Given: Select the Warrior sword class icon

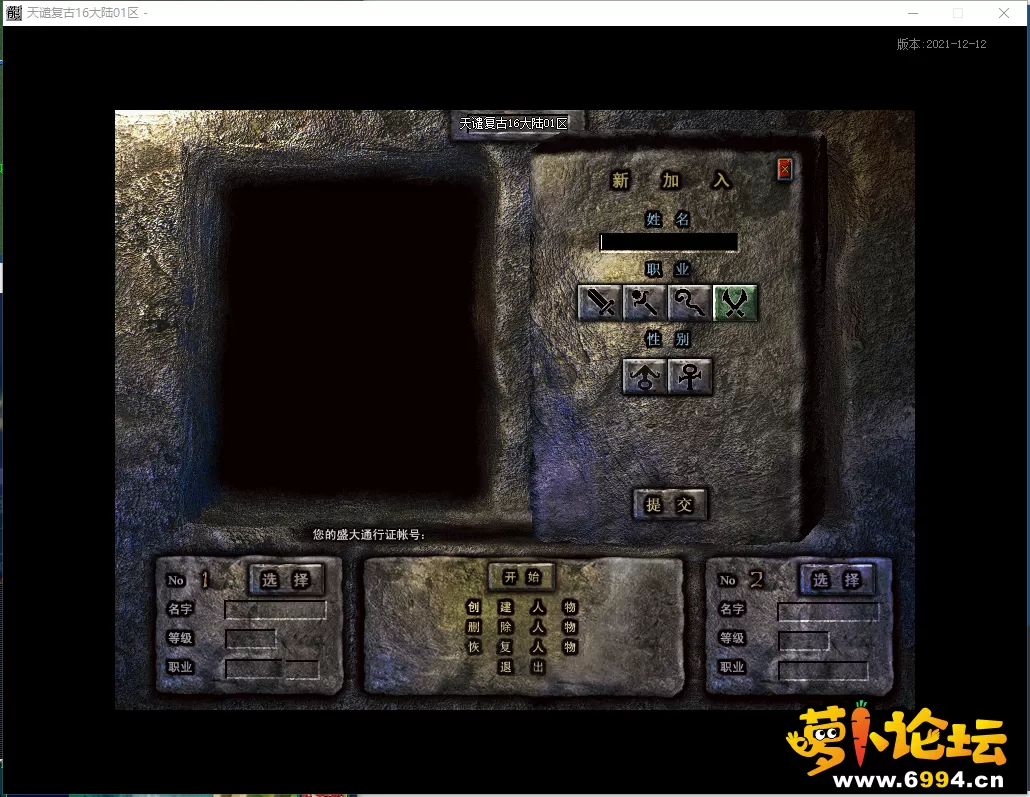Looking at the screenshot, I should pyautogui.click(x=599, y=303).
